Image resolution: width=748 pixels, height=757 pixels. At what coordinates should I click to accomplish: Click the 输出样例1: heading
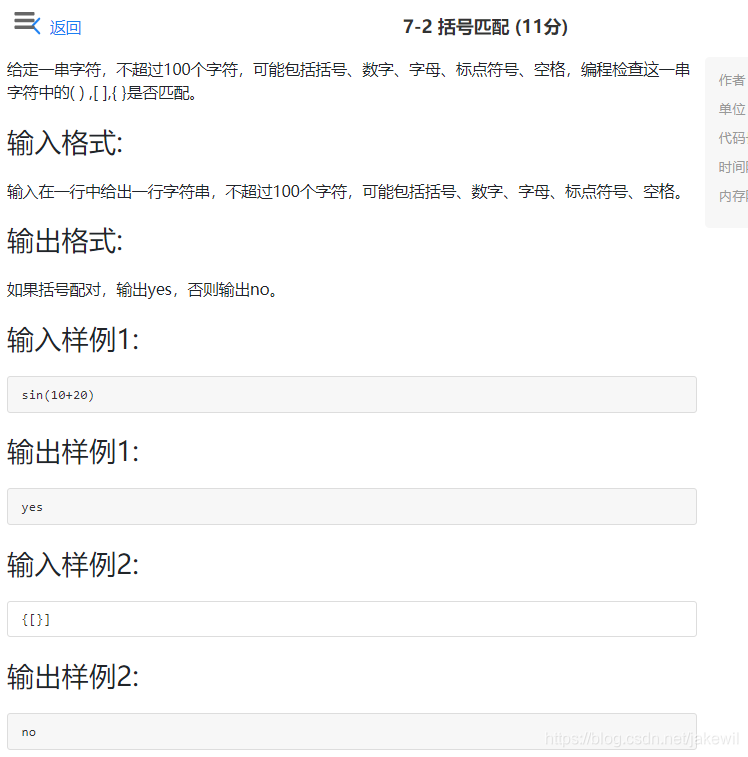73,452
